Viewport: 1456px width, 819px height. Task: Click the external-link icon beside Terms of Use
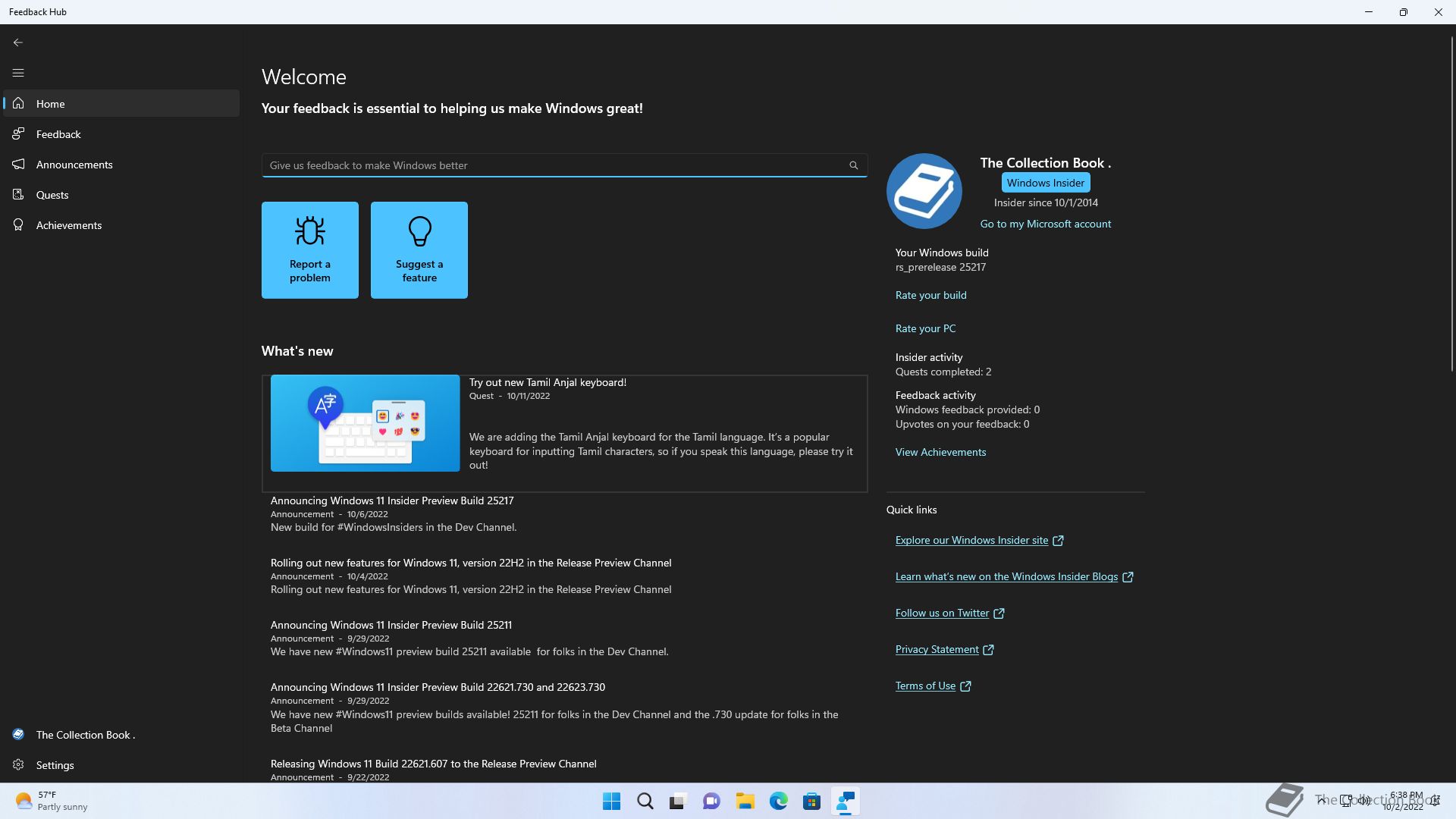click(x=965, y=686)
